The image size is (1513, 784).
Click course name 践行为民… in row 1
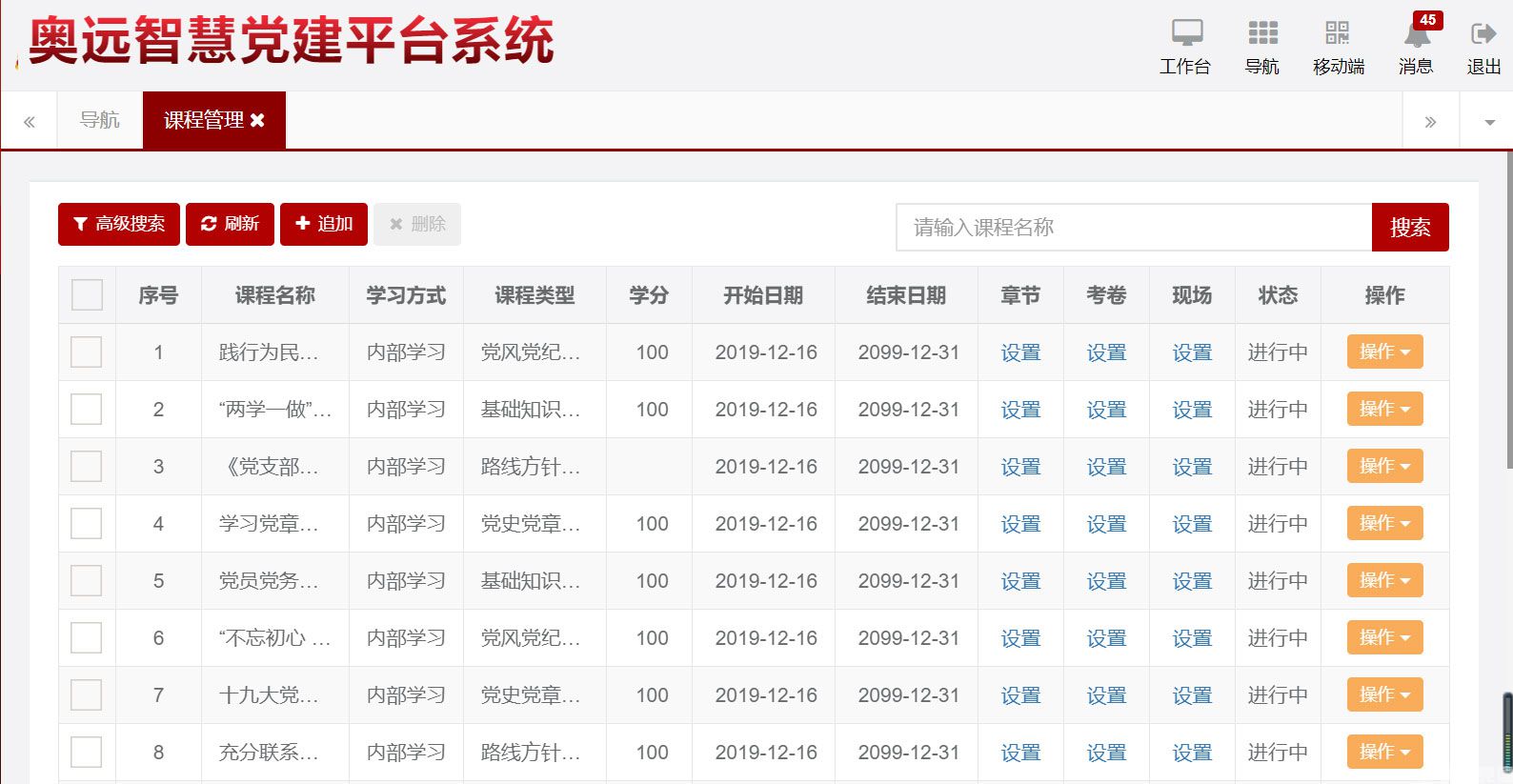(x=269, y=352)
